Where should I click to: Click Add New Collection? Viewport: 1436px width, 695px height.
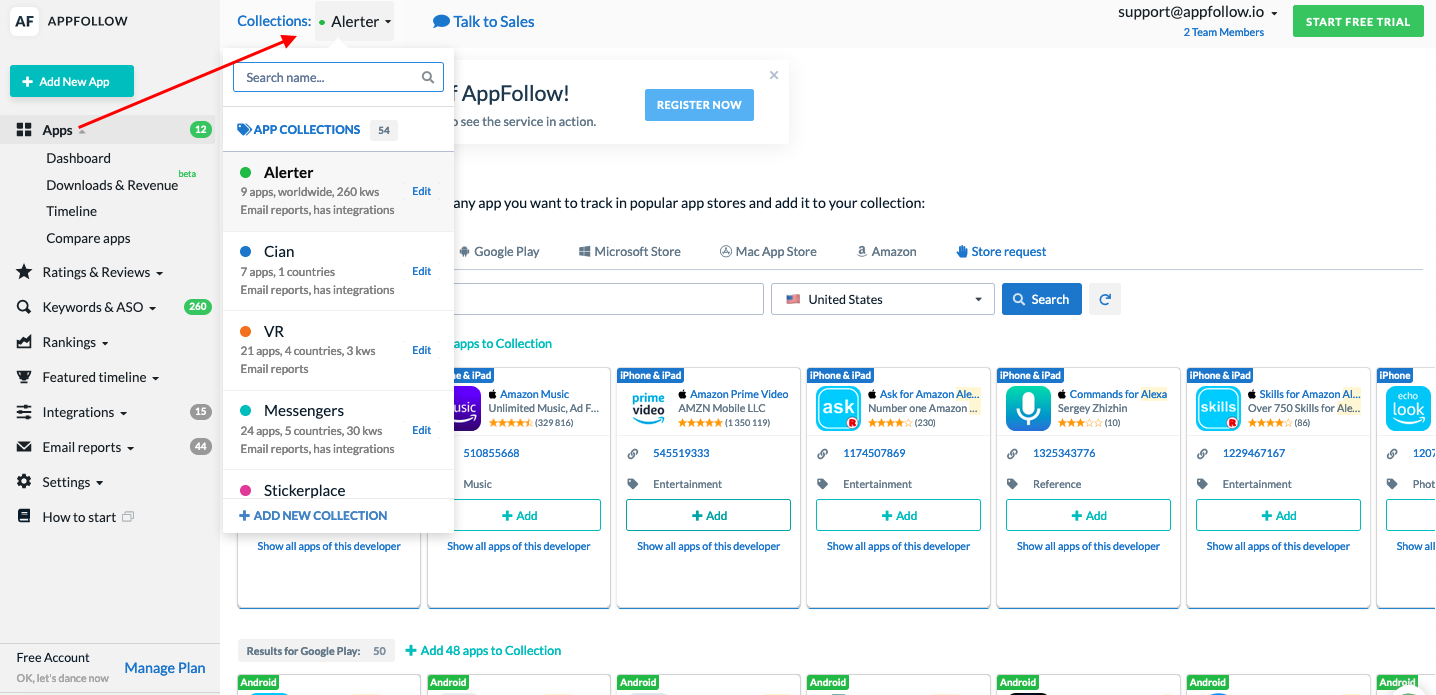pos(313,516)
